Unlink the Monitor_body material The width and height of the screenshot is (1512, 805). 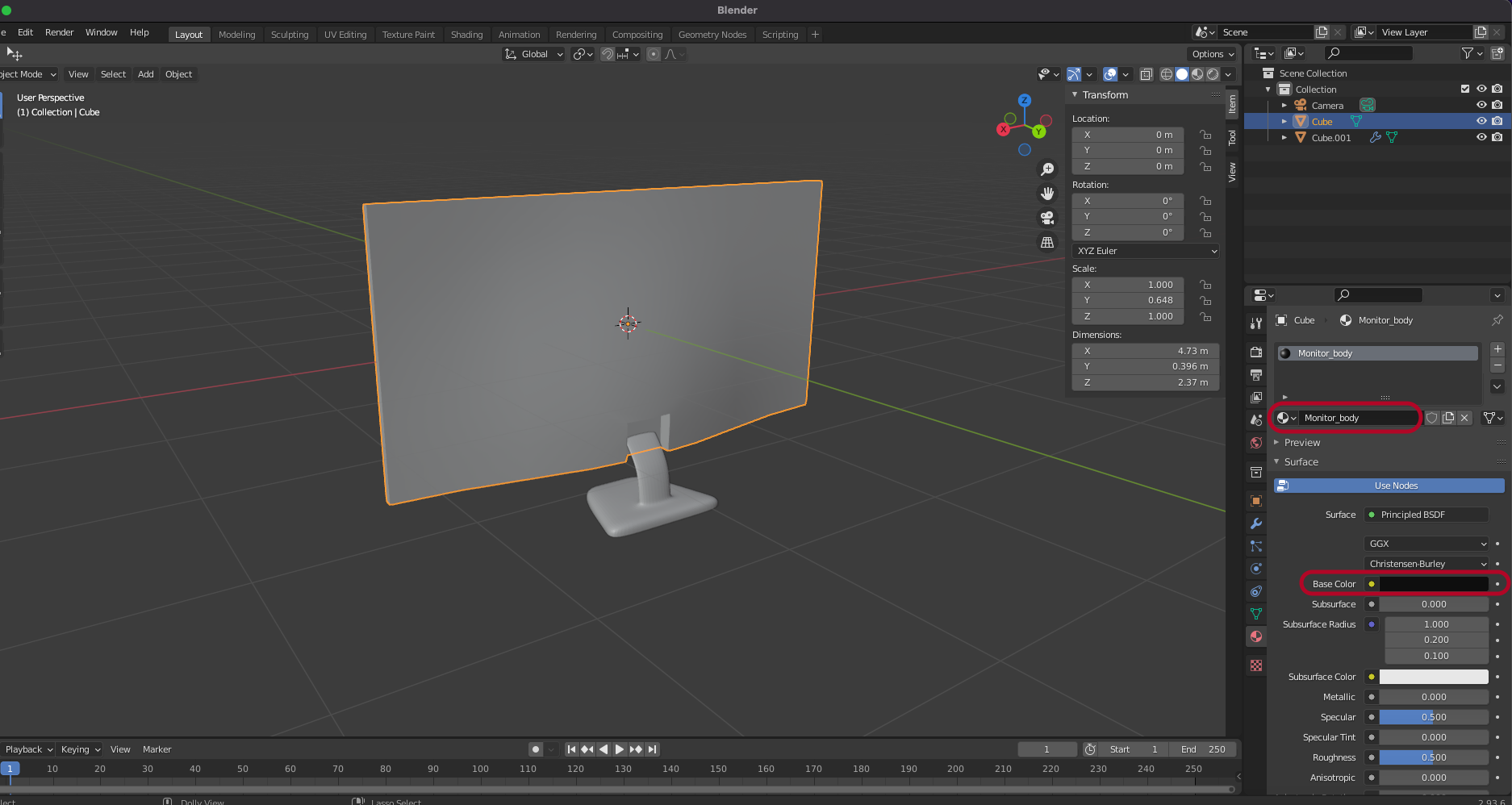coord(1464,418)
